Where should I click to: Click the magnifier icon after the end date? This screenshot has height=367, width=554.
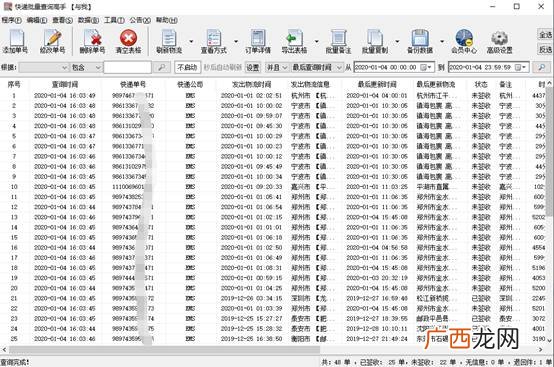541,67
